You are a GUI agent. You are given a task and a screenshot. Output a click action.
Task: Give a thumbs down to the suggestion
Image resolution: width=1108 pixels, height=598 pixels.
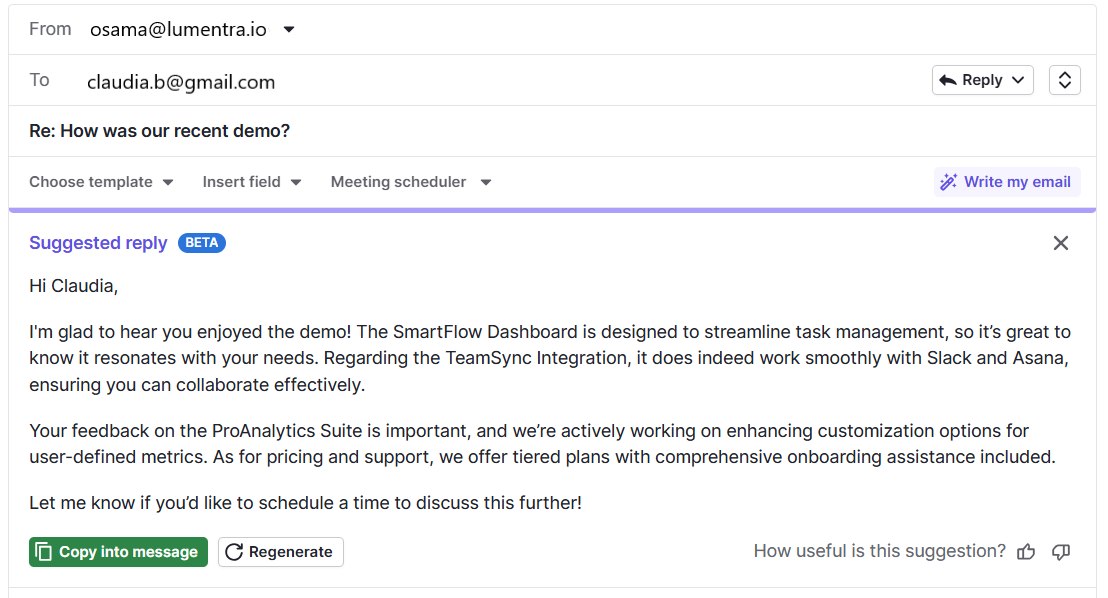click(1060, 551)
